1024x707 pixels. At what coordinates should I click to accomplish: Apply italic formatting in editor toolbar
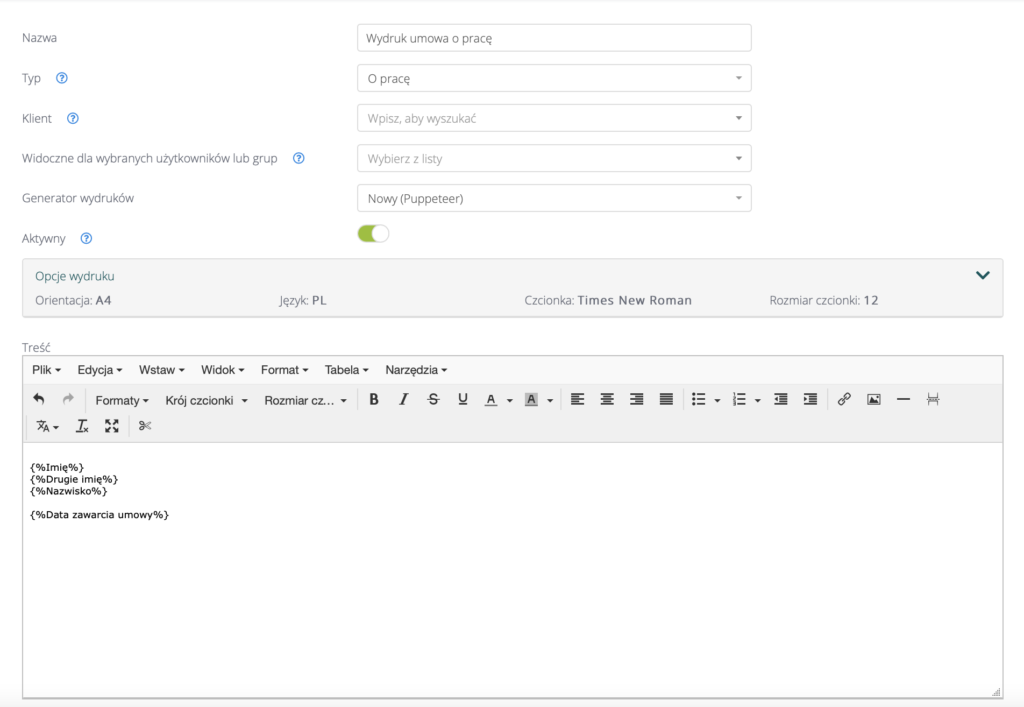[x=404, y=399]
